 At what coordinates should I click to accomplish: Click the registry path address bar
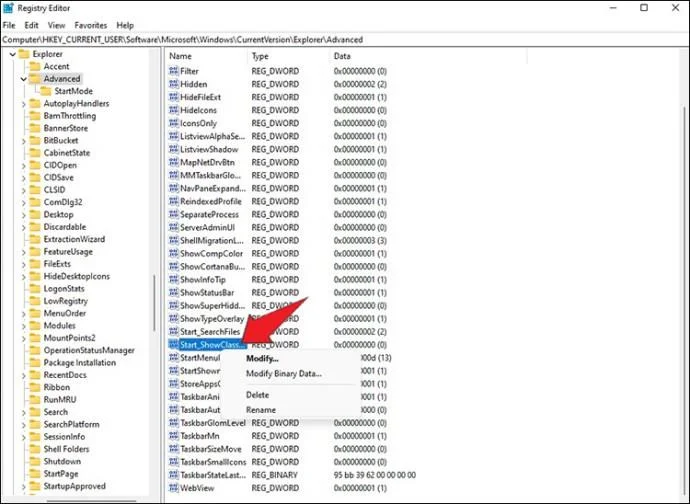345,40
